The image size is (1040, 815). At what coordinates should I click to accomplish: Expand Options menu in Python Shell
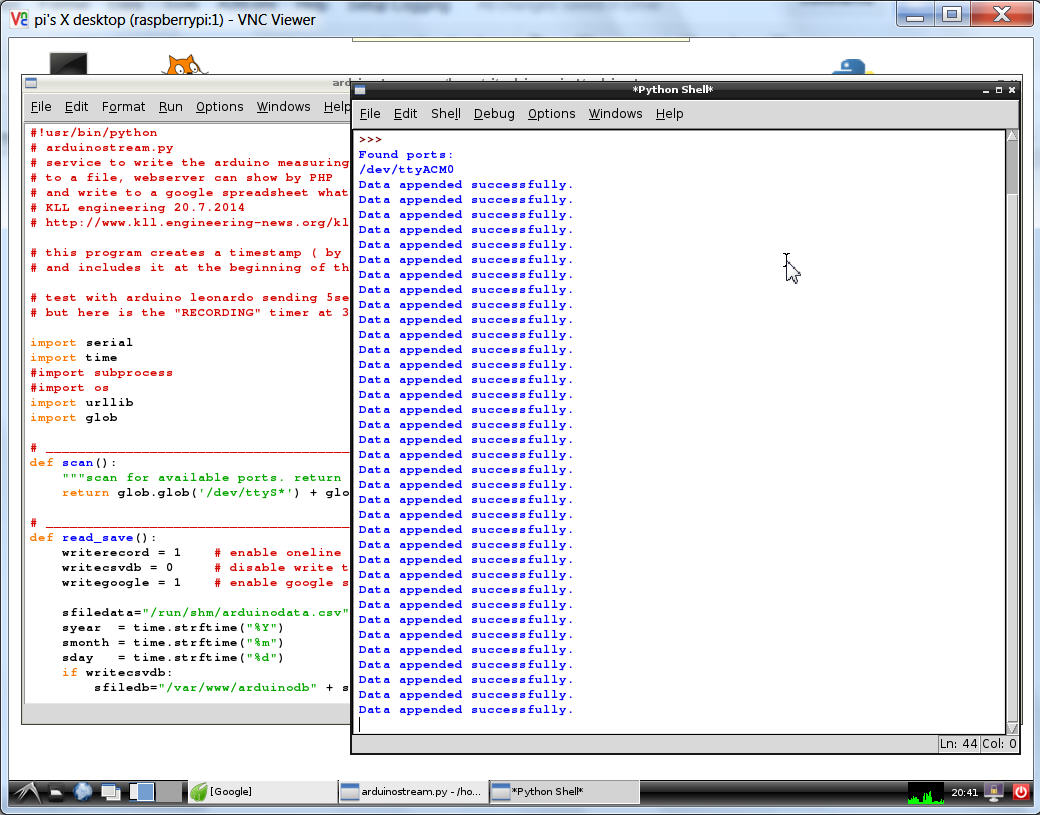coord(551,114)
